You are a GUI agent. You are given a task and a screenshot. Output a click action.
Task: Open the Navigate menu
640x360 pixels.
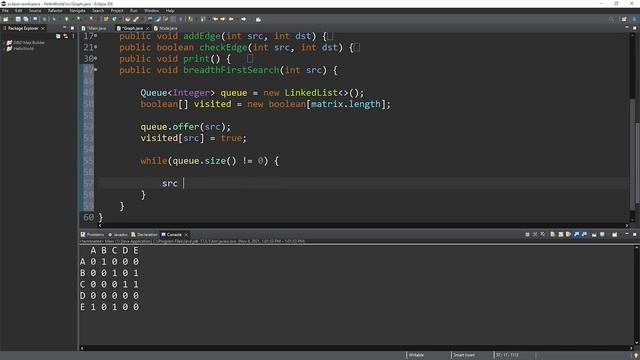[x=78, y=11]
